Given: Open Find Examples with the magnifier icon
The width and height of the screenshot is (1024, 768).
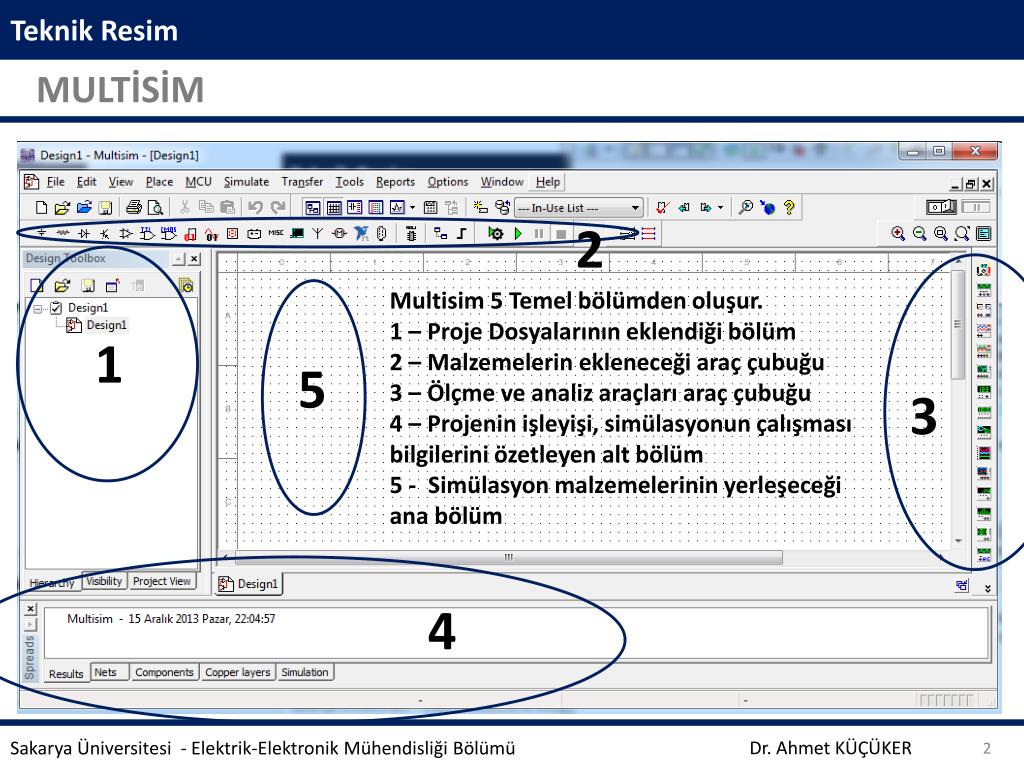Looking at the screenshot, I should pyautogui.click(x=745, y=208).
